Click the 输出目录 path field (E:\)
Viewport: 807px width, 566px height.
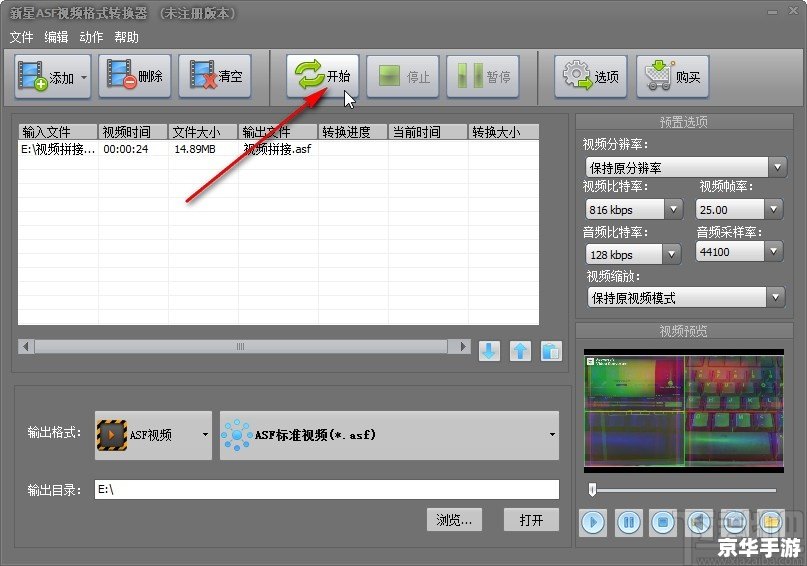click(327, 489)
